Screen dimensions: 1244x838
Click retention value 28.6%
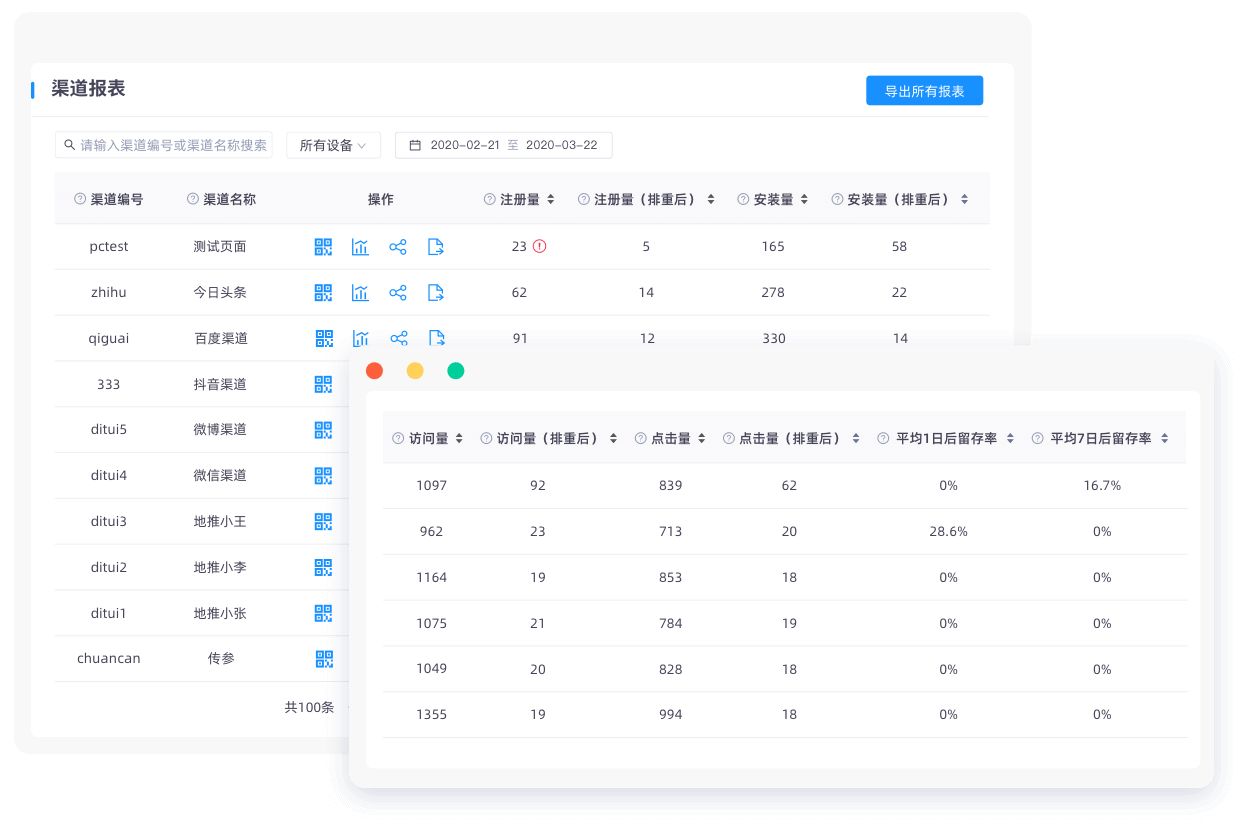948,531
